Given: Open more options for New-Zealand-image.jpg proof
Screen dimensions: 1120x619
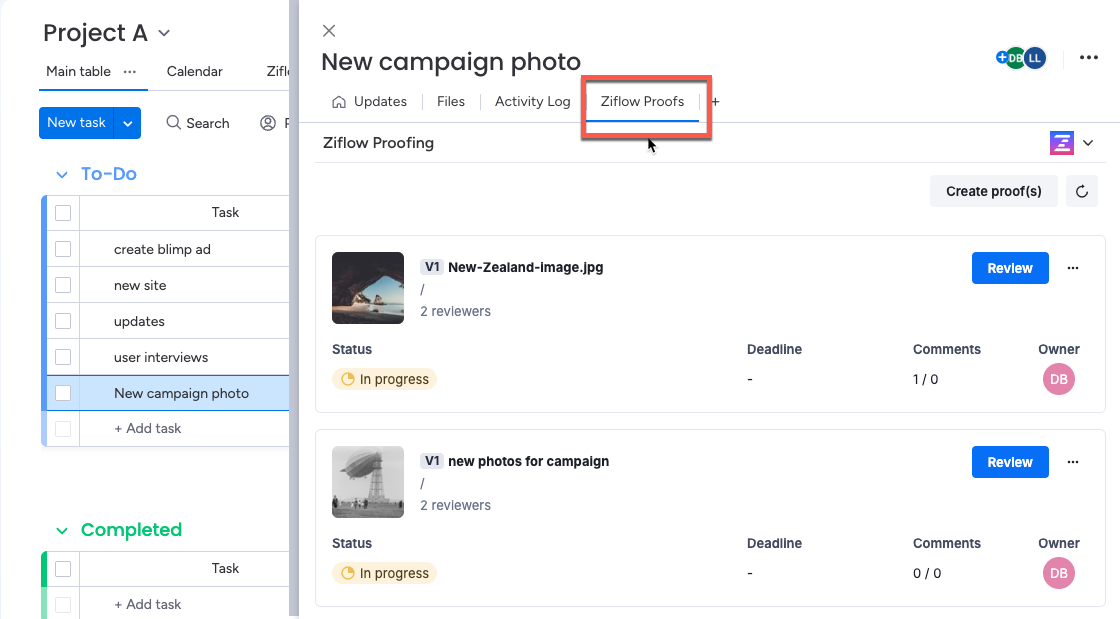Looking at the screenshot, I should click(1073, 268).
